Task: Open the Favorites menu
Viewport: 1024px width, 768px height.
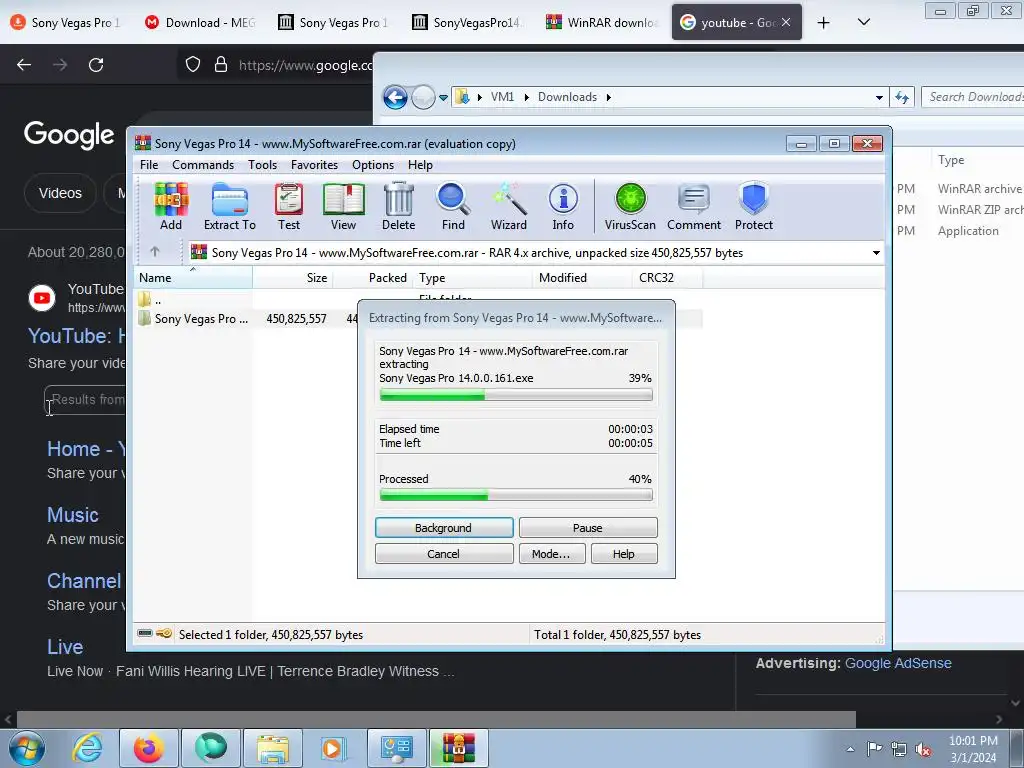Action: tap(315, 165)
